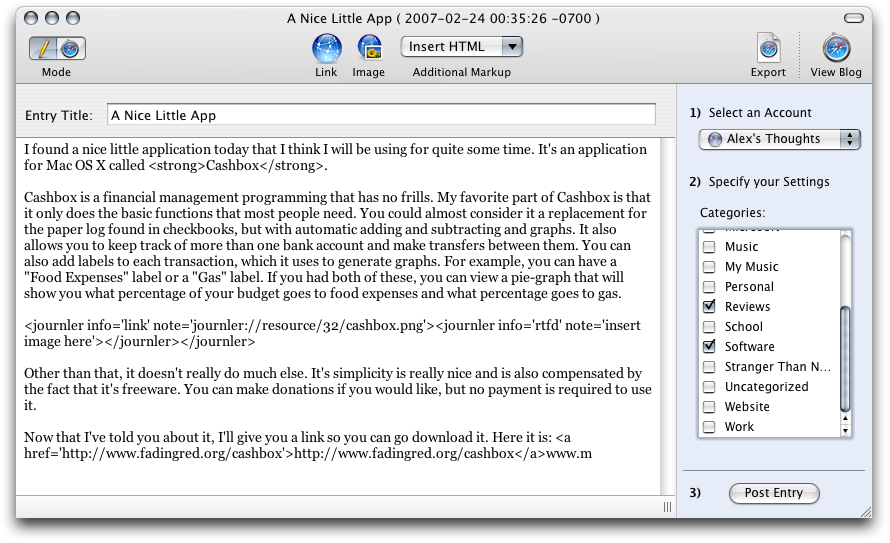Uncheck the Reviews category
Image resolution: width=890 pixels, height=543 pixels.
coord(709,307)
